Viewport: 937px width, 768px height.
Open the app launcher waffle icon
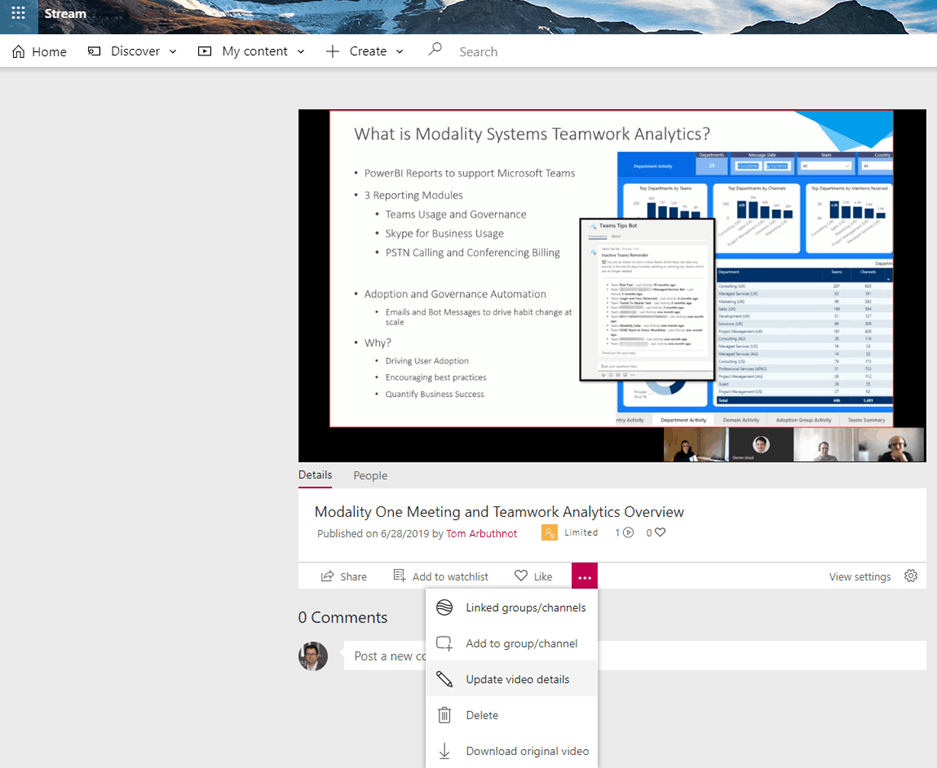18,14
